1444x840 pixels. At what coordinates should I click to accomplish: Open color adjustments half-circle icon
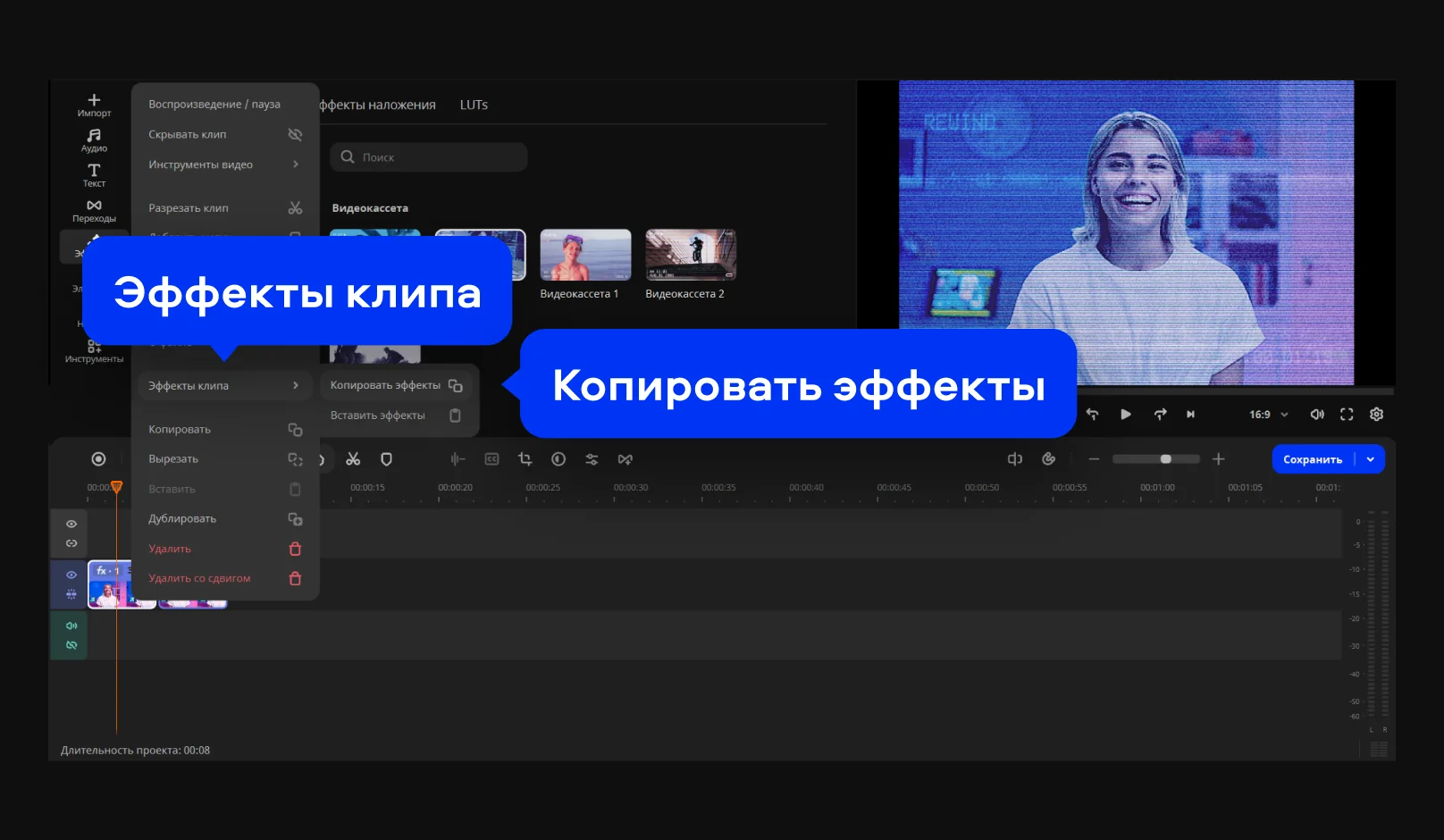558,459
